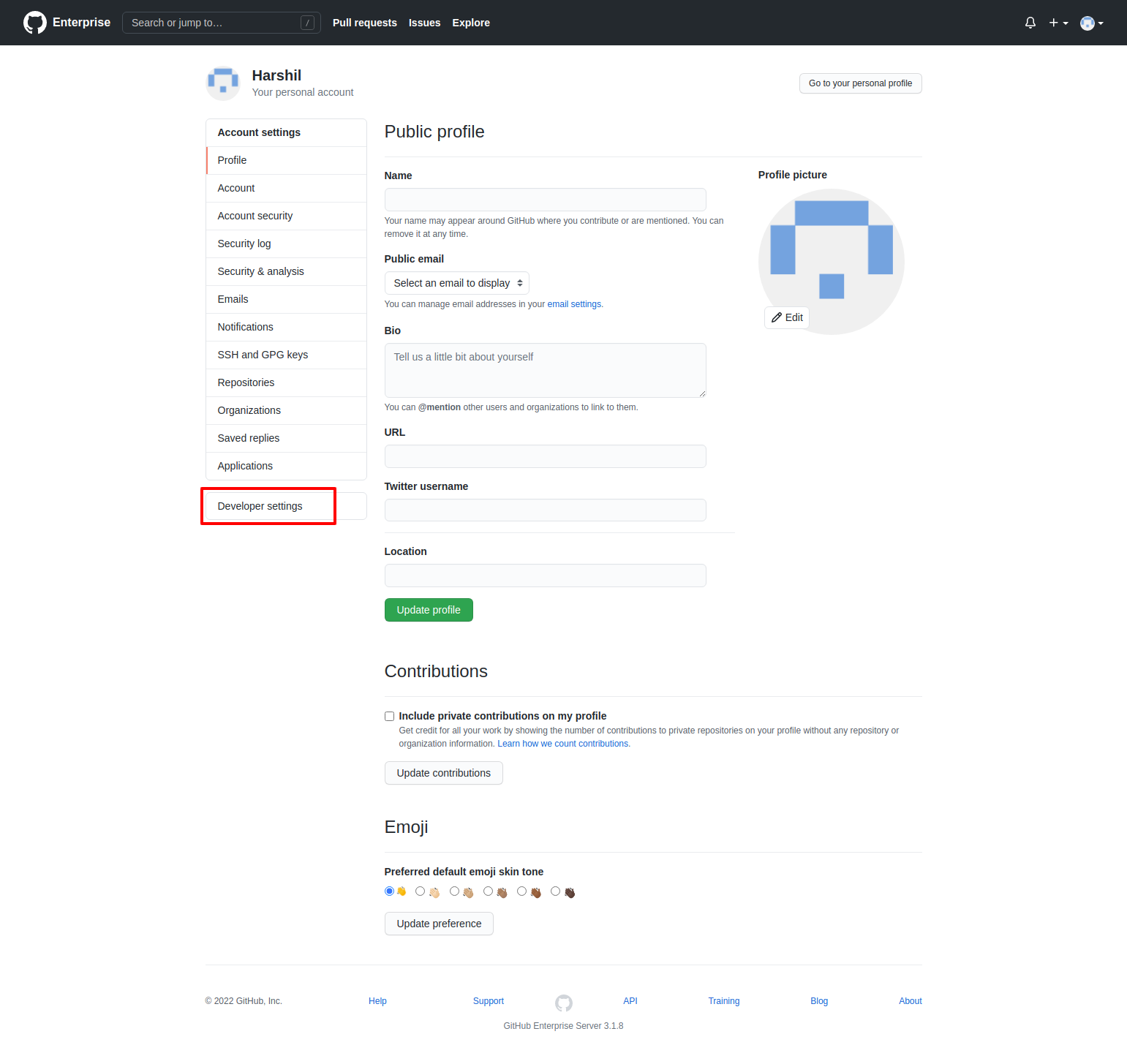Open the user avatar menu in header
This screenshot has height=1064, width=1127.
tap(1091, 23)
